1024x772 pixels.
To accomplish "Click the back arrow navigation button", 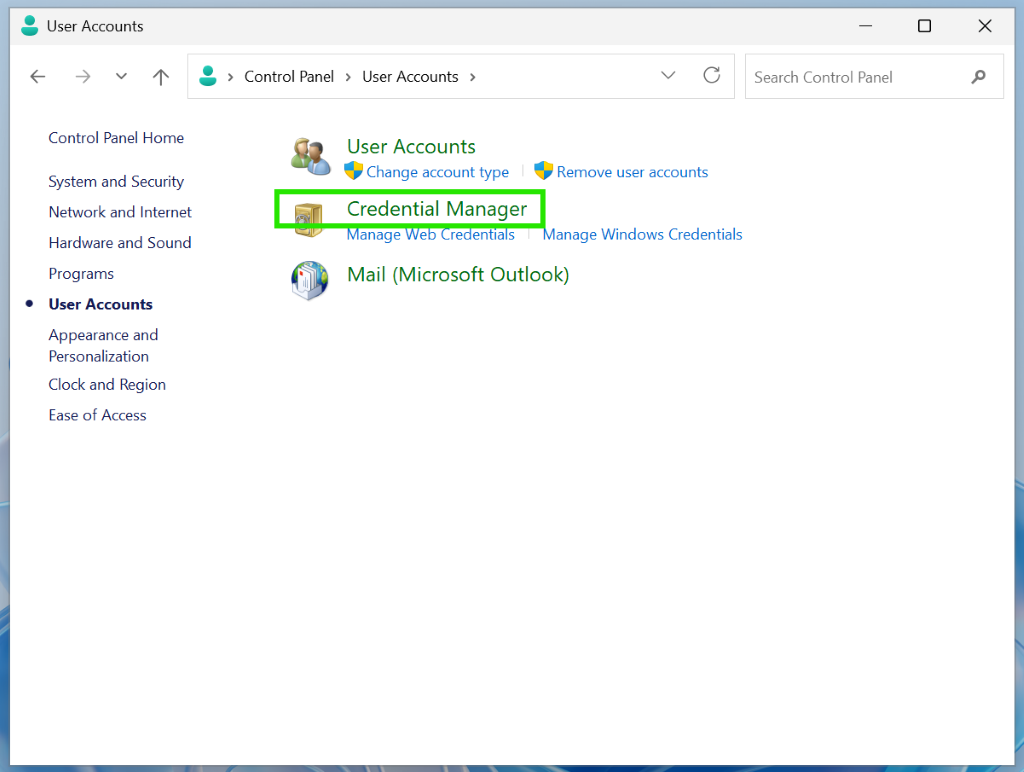I will click(x=38, y=77).
